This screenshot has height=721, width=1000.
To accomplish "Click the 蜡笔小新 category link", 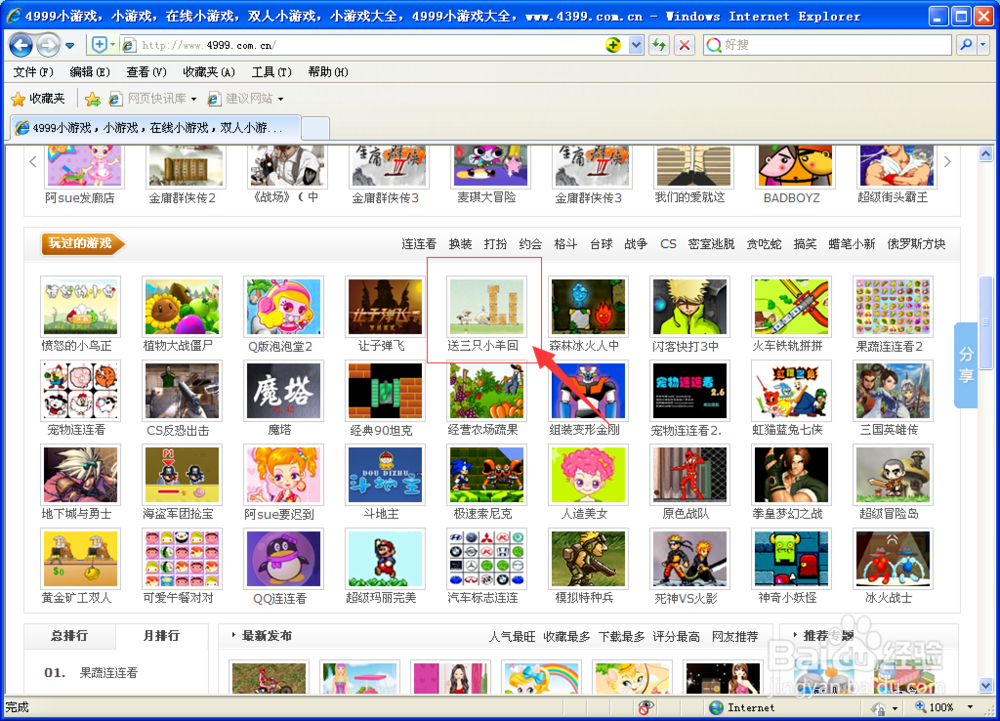I will click(x=851, y=244).
